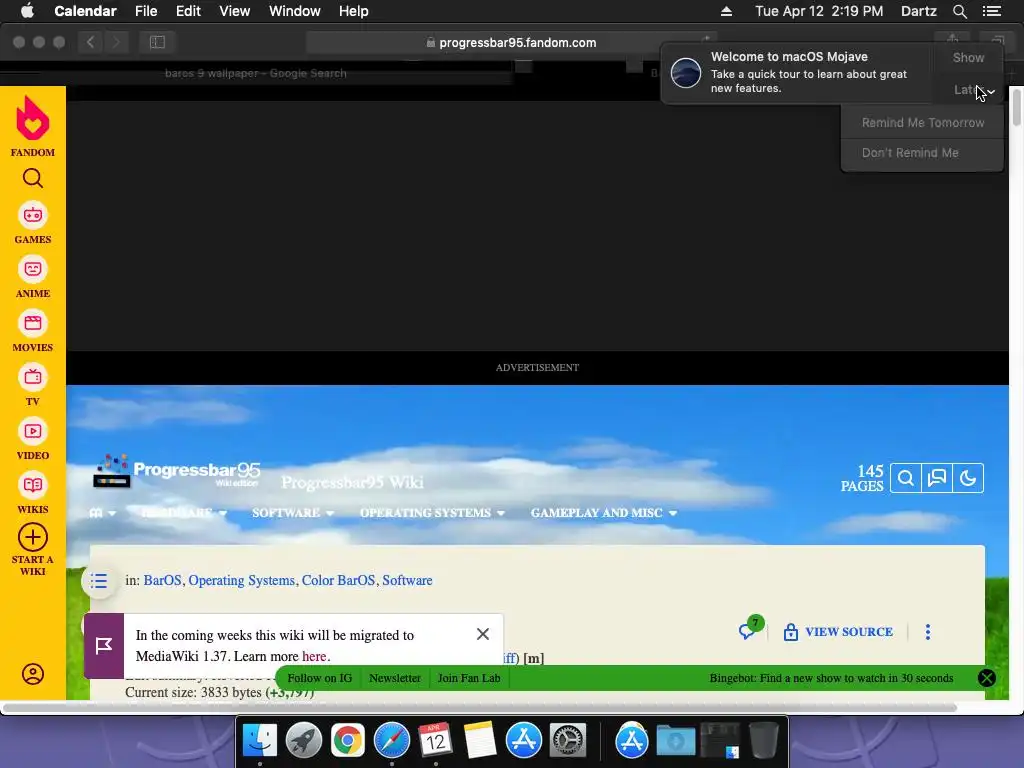Open the View menu
Screen dimensions: 1024x768
(234, 11)
